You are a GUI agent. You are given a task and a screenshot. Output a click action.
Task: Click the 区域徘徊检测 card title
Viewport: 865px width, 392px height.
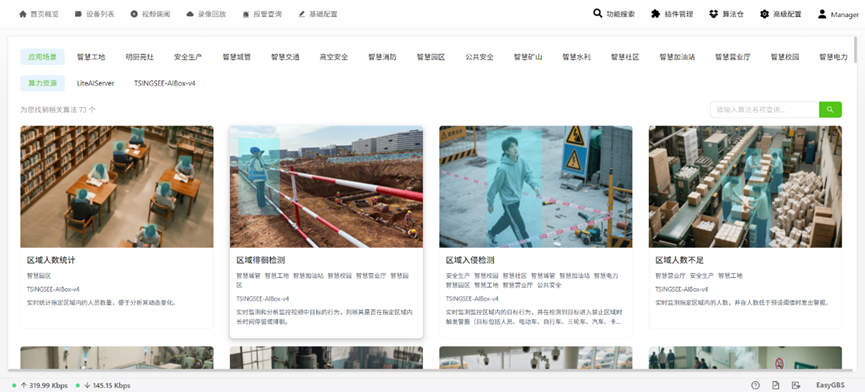pos(260,260)
